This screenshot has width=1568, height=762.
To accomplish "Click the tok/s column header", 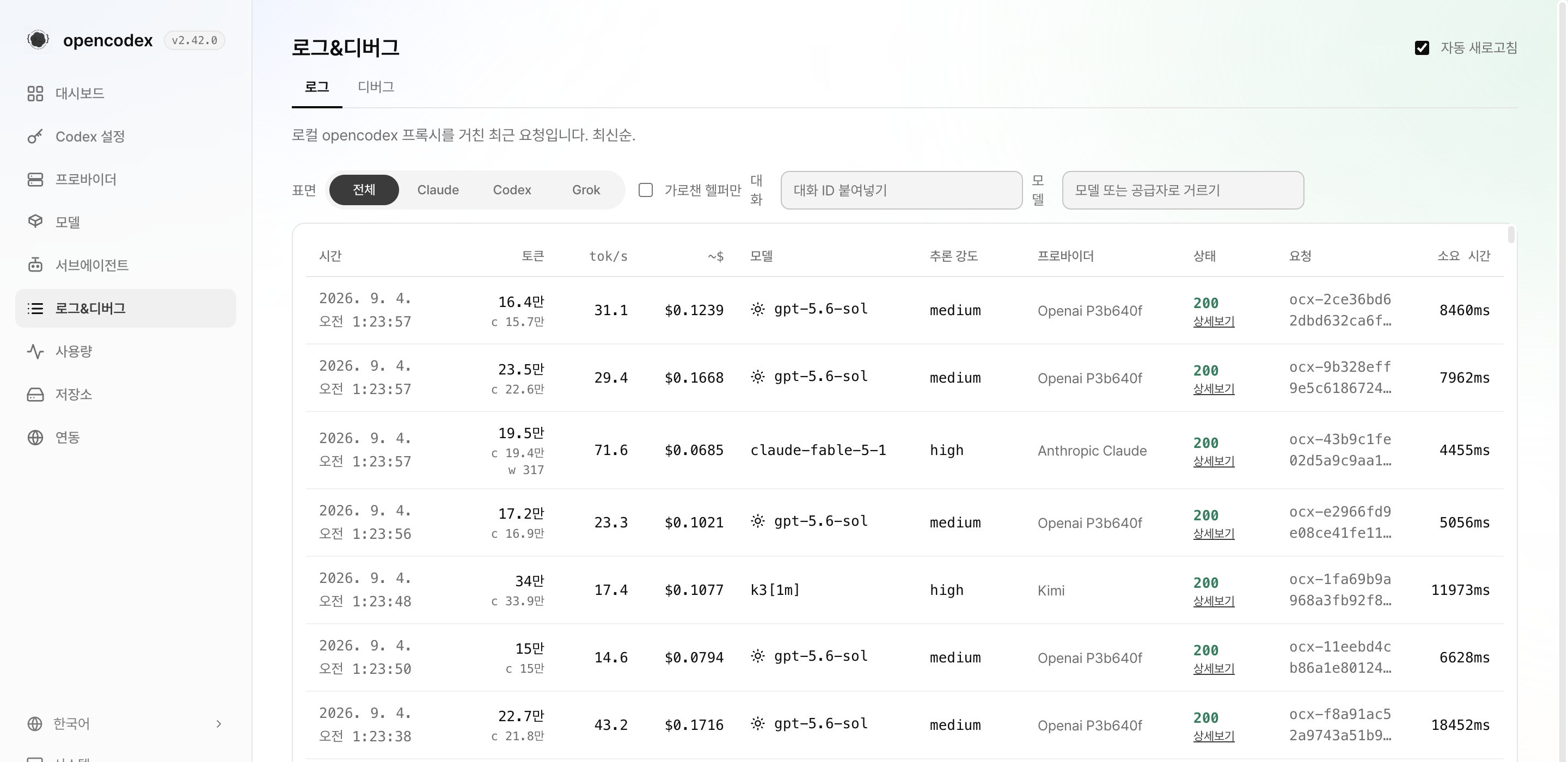I will tap(608, 256).
